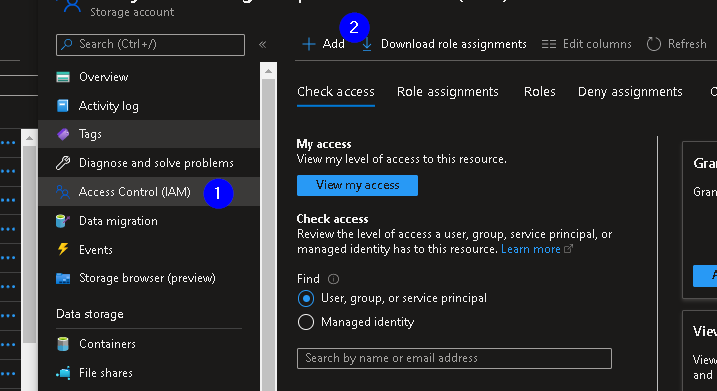Image resolution: width=717 pixels, height=391 pixels.
Task: Focus the Search (Ctrl+/) field
Action: click(150, 45)
